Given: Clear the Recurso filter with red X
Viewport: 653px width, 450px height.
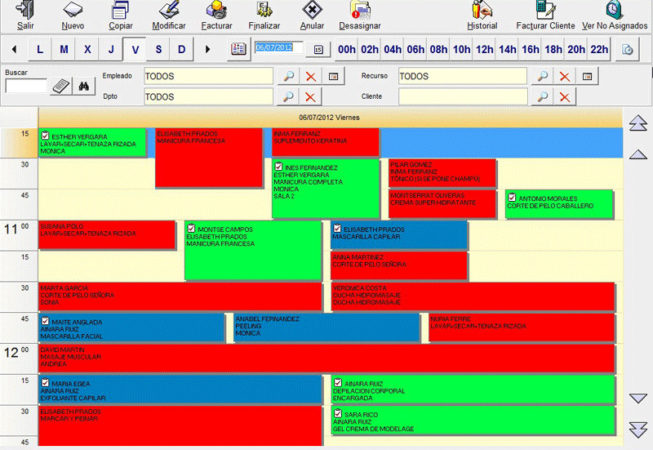Looking at the screenshot, I should (564, 77).
